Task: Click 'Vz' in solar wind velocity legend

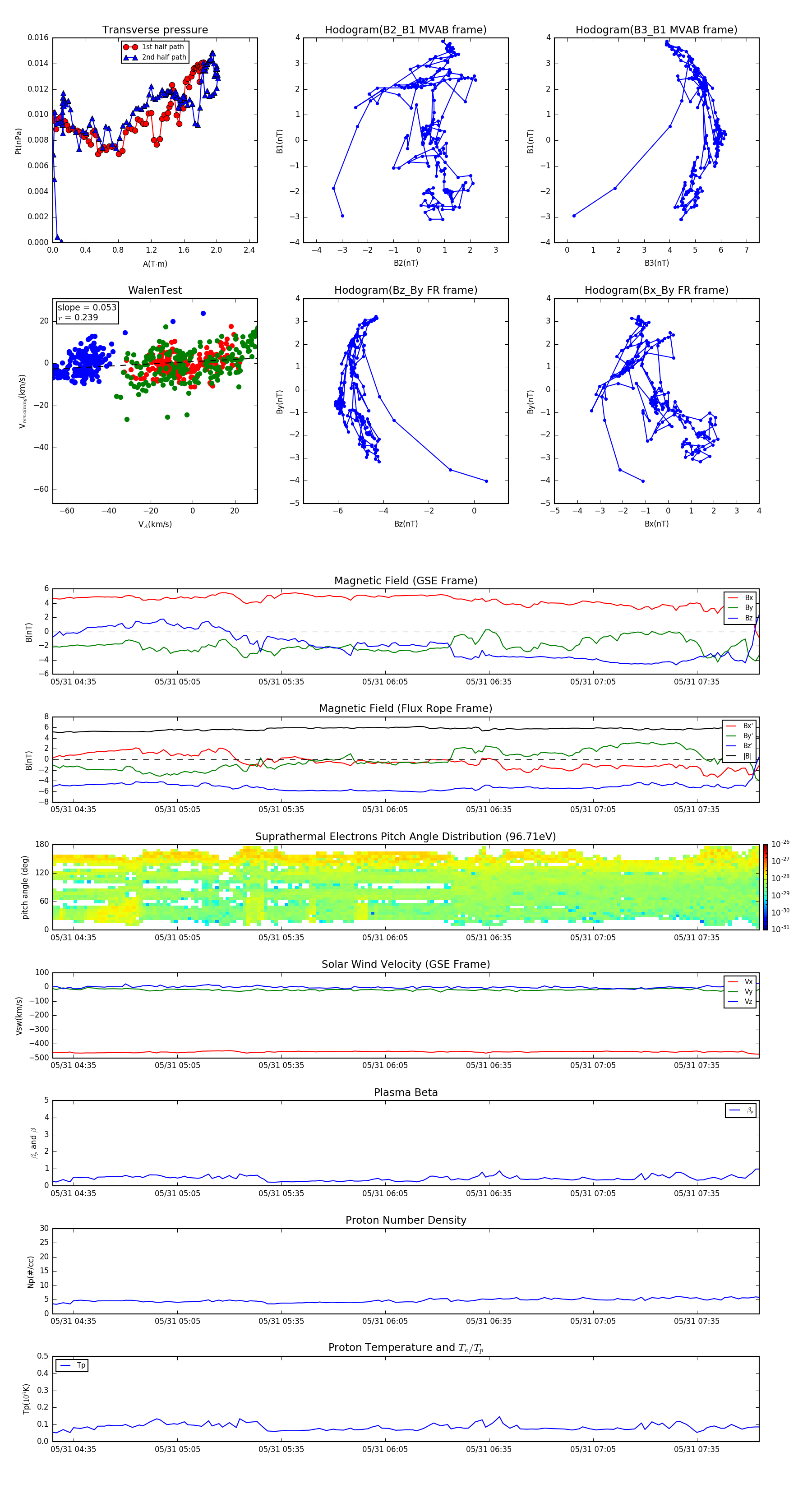Action: [x=741, y=1002]
